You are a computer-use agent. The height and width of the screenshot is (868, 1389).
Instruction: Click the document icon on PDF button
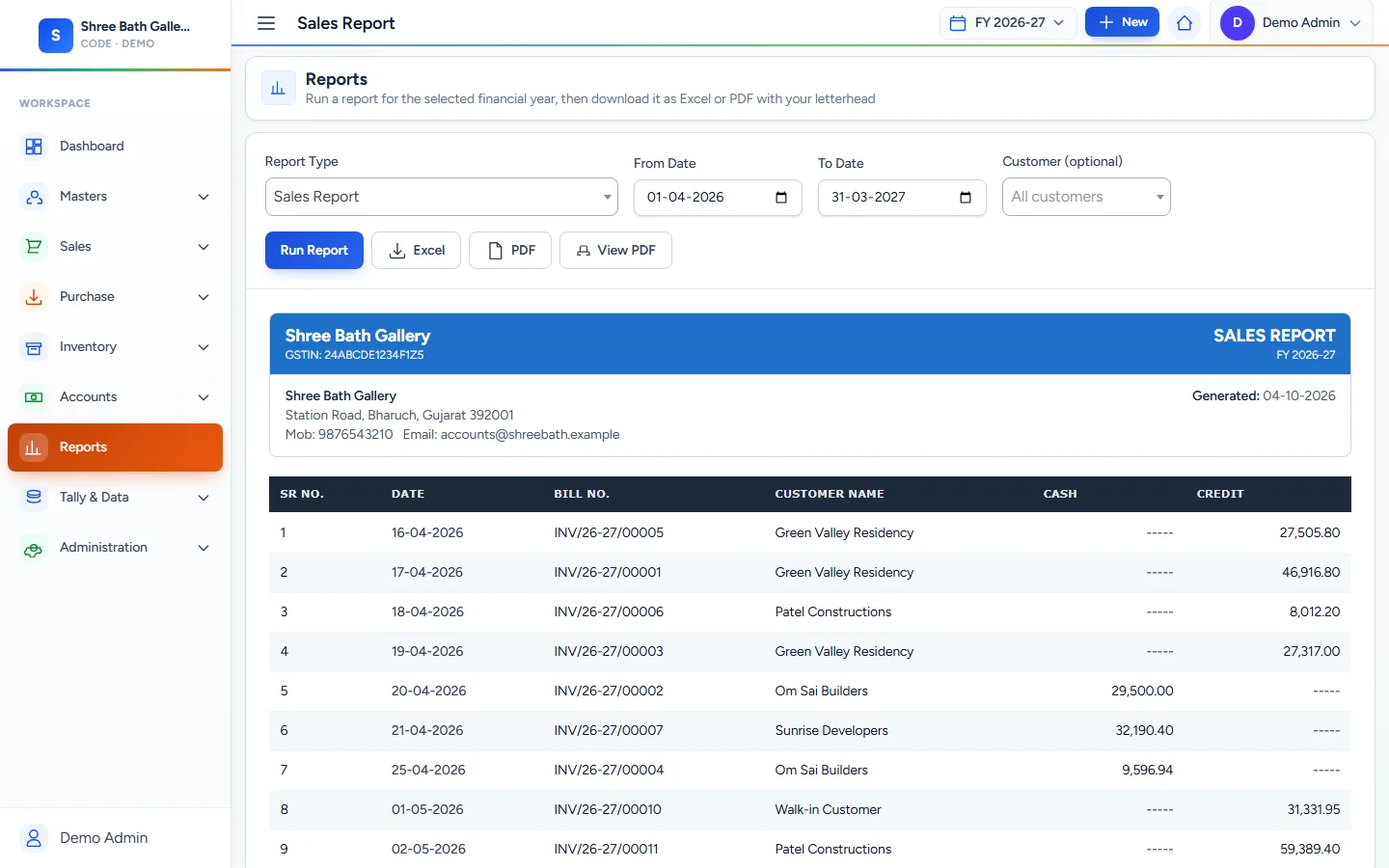coord(496,251)
